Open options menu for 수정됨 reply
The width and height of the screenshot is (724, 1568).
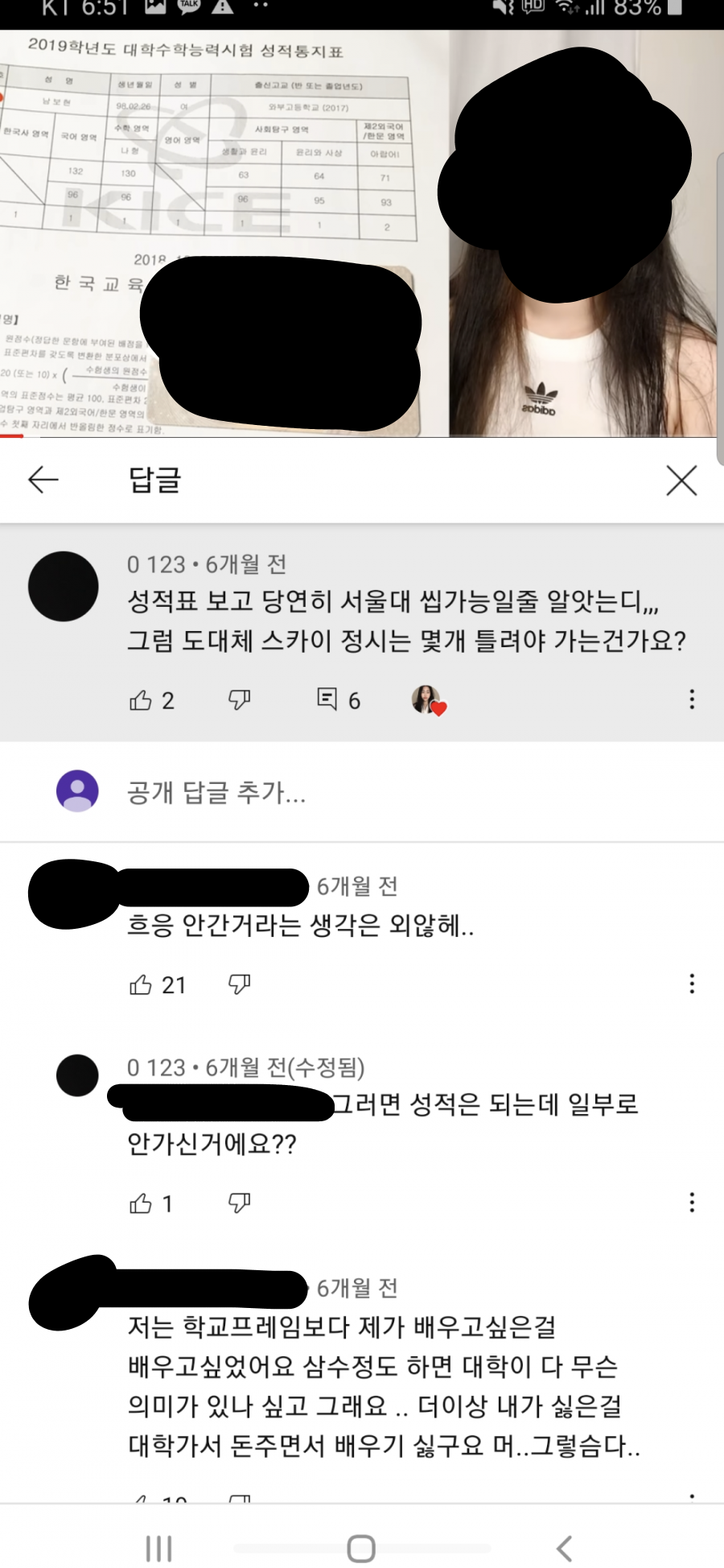pos(692,1203)
